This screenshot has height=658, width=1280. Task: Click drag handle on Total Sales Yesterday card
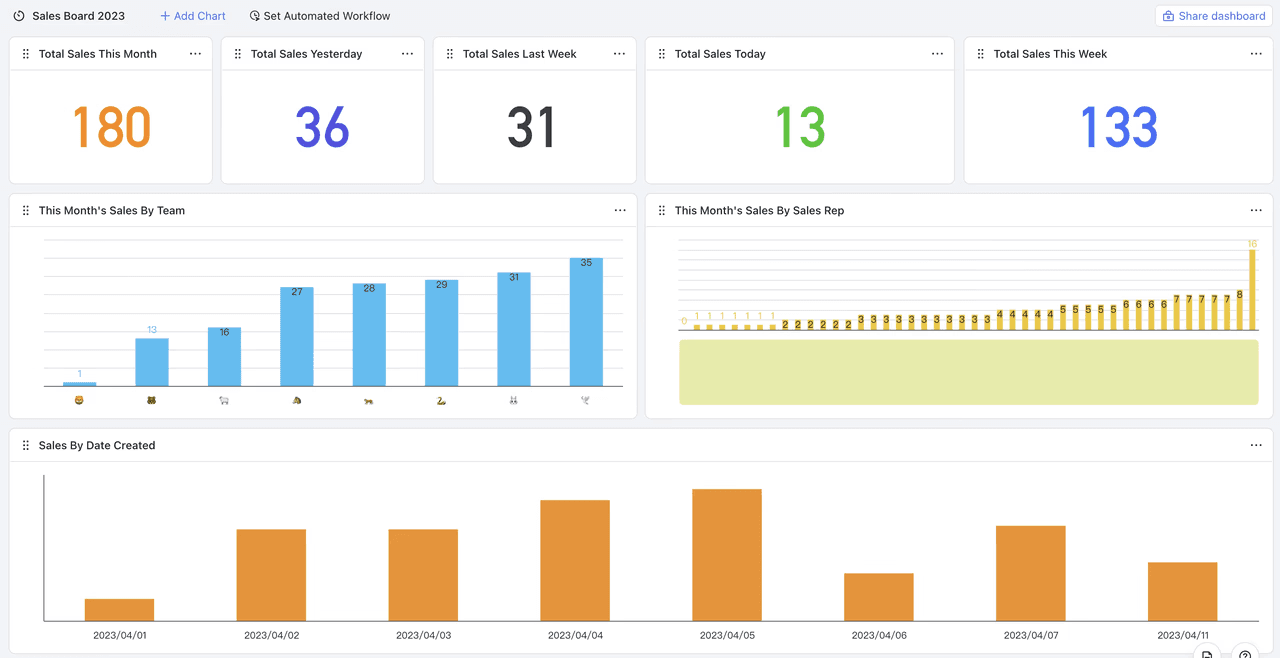(x=238, y=54)
